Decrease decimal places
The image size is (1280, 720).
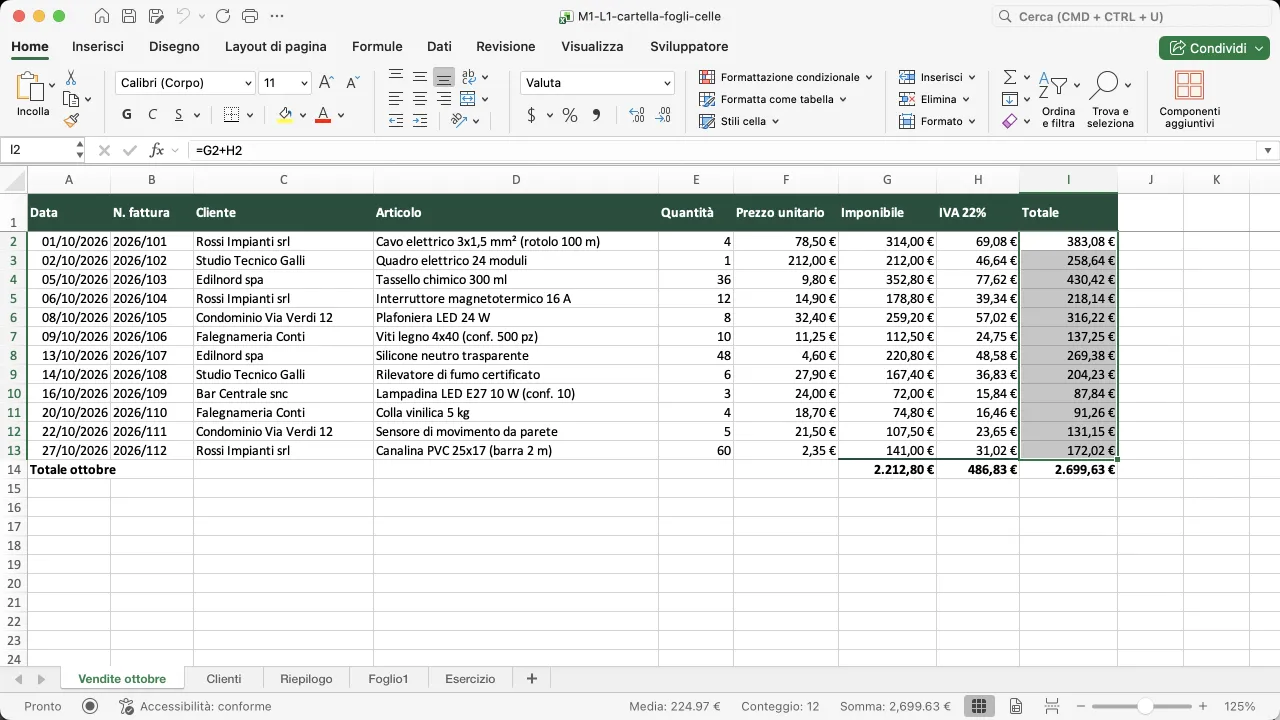(665, 115)
